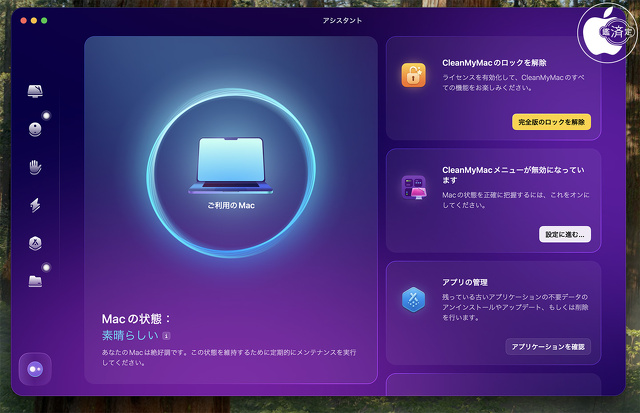The width and height of the screenshot is (640, 413).
Task: Click the orange padlock unlock icon
Action: [414, 75]
